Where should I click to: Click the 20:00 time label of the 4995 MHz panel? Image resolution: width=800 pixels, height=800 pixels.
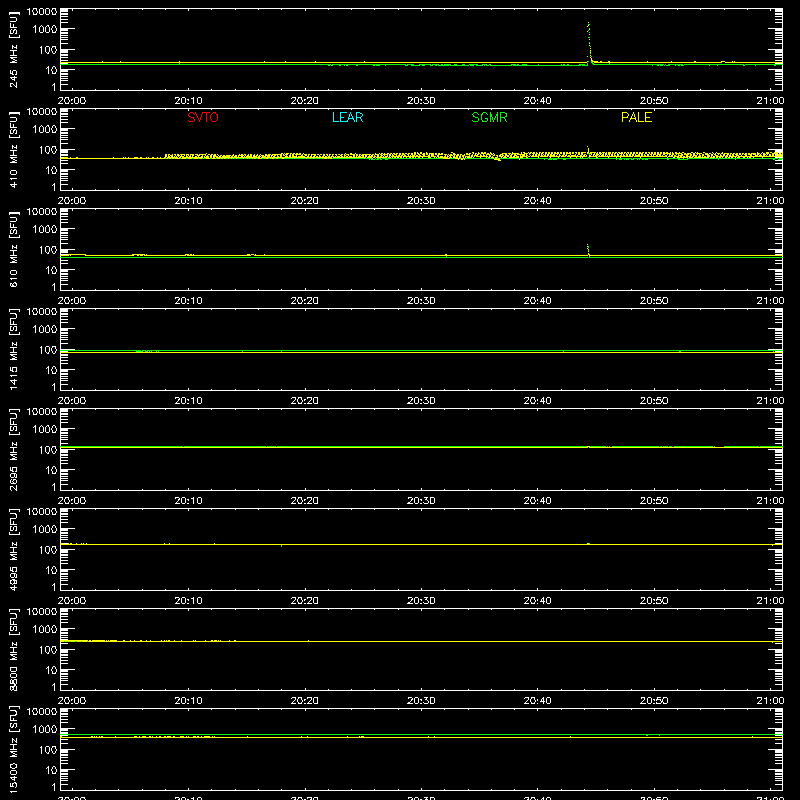72,601
